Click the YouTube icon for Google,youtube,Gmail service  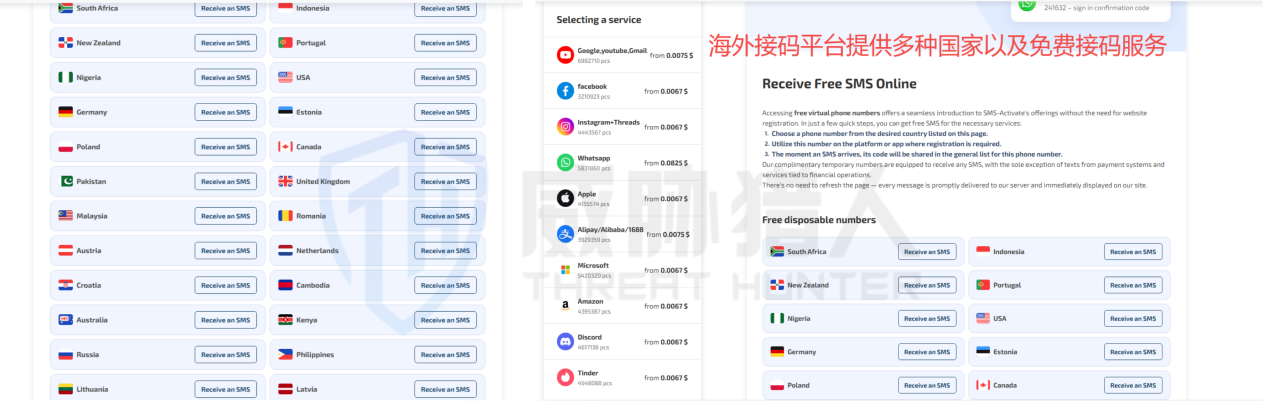coord(565,55)
